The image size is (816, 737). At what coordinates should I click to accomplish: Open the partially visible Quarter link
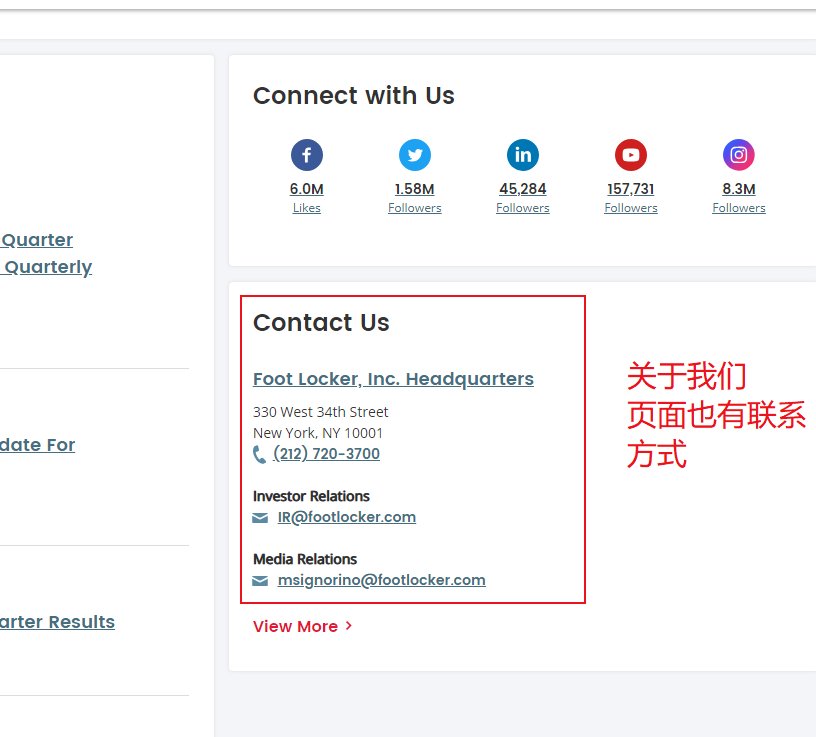[x=36, y=240]
